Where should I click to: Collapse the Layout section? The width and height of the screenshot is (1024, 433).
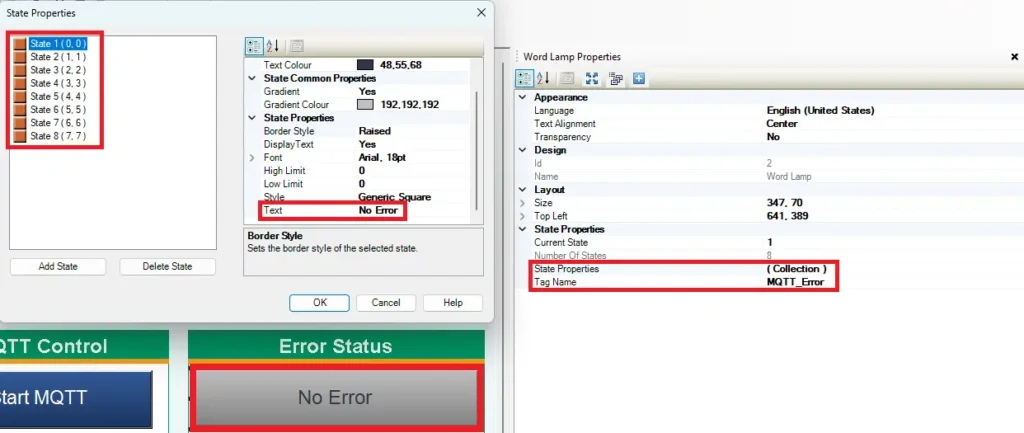522,190
